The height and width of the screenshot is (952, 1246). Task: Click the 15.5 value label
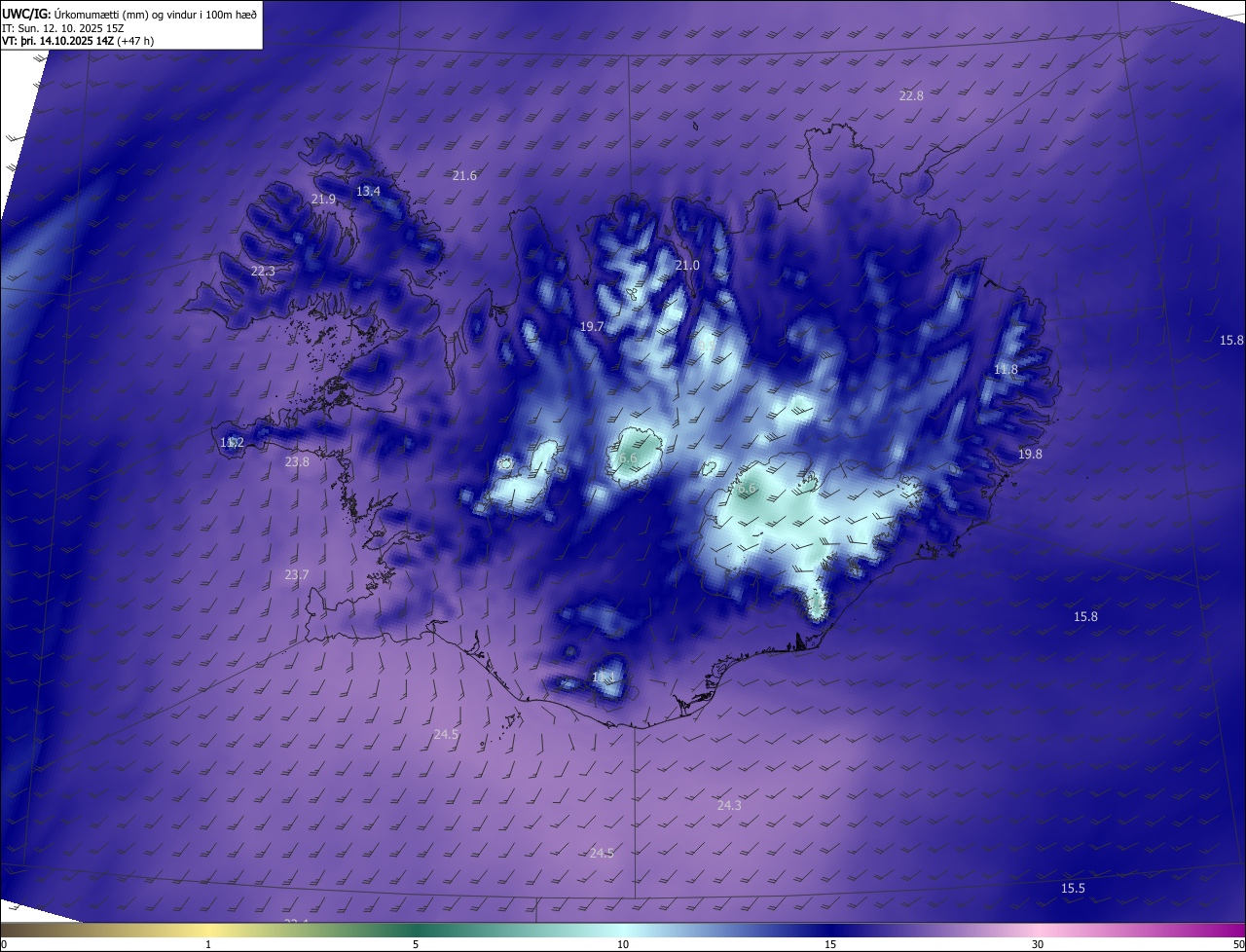tap(1073, 888)
